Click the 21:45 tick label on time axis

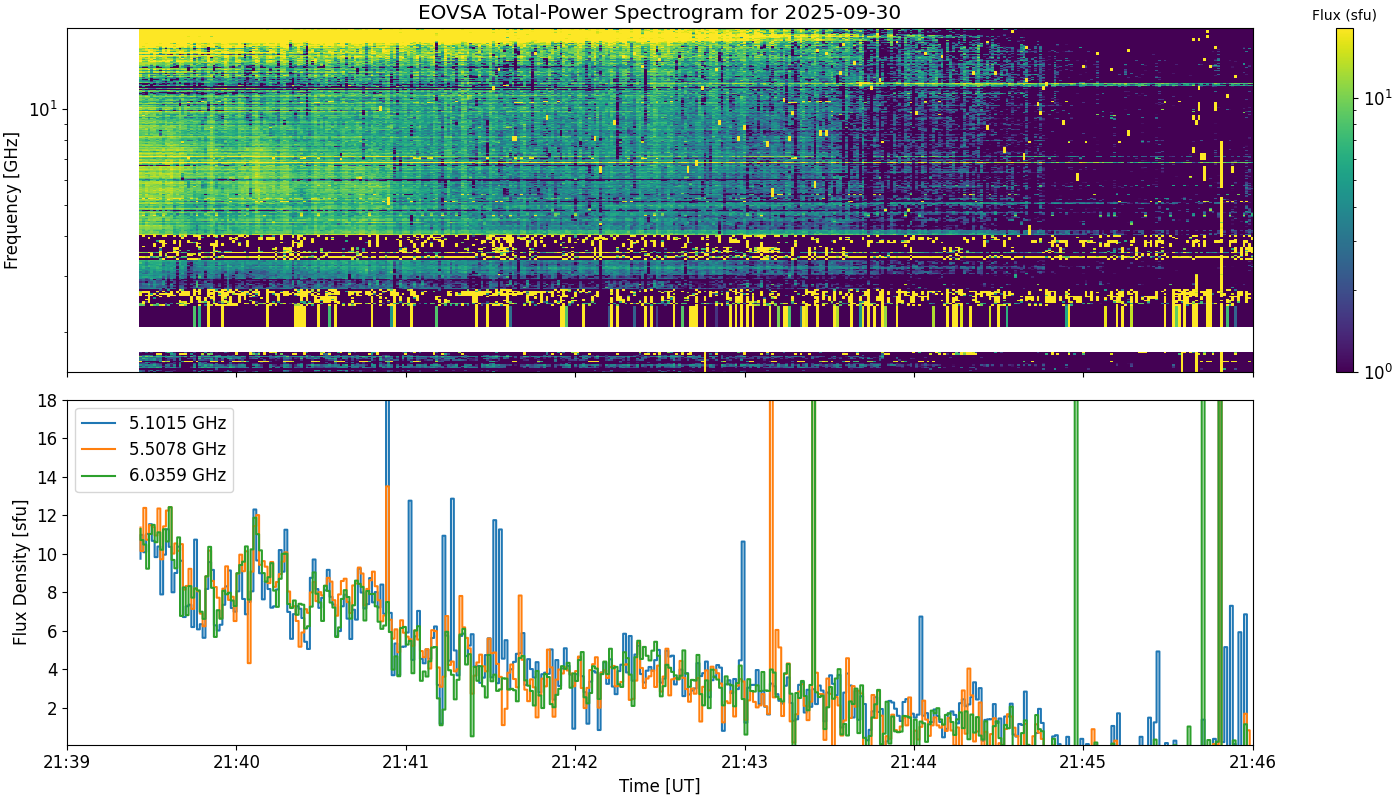[1083, 763]
